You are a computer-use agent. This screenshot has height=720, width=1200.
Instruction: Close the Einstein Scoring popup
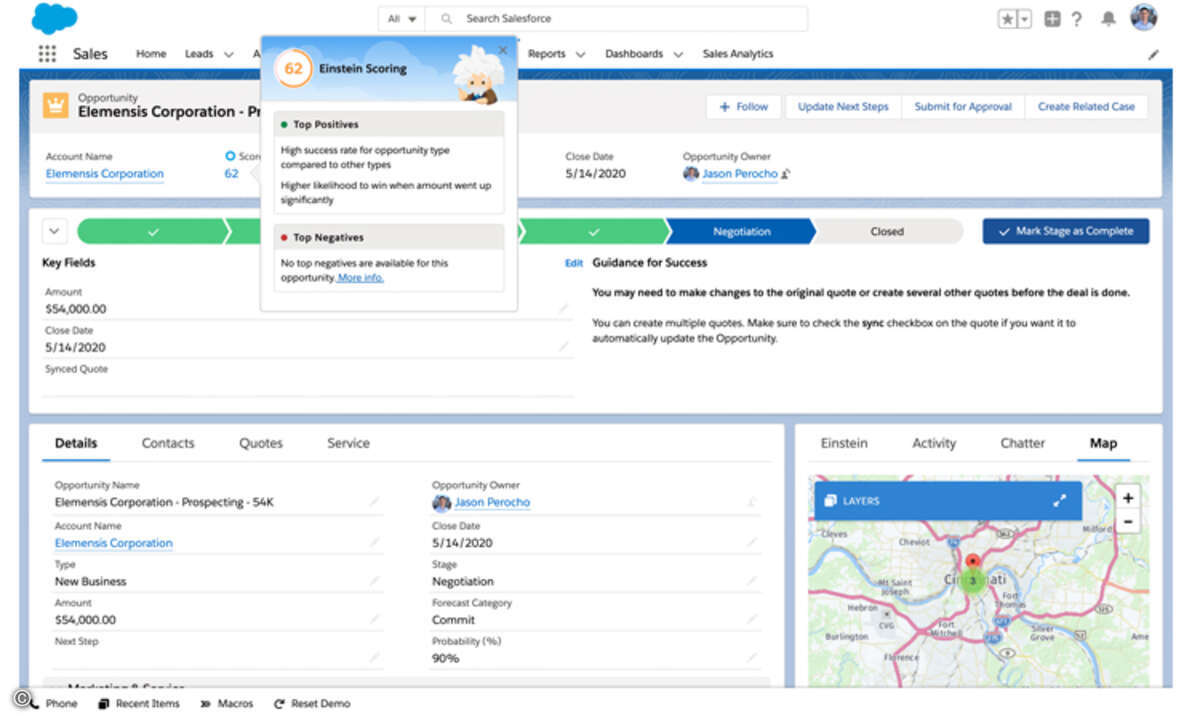point(503,50)
